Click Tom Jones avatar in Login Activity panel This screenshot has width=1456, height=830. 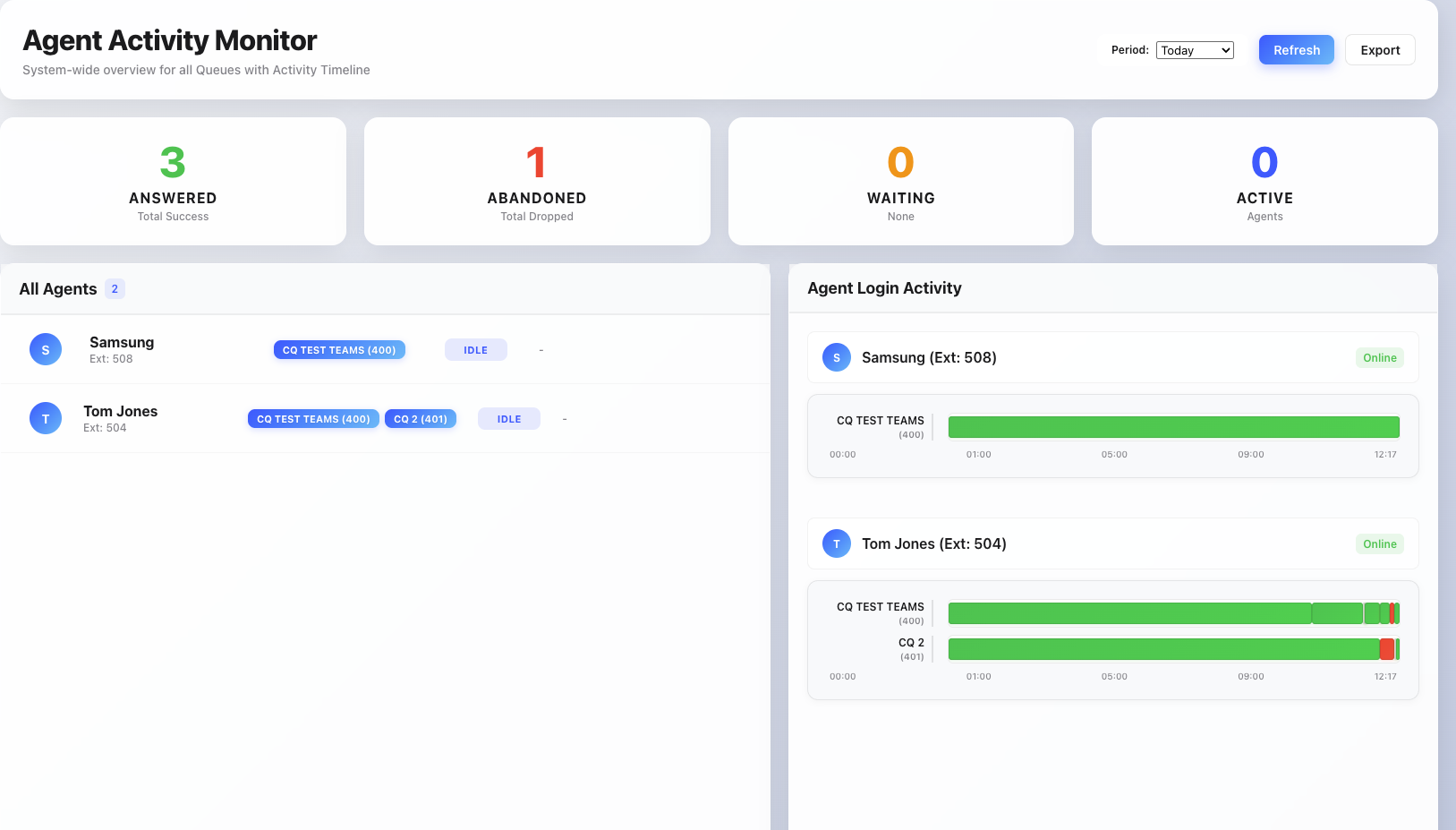point(837,543)
